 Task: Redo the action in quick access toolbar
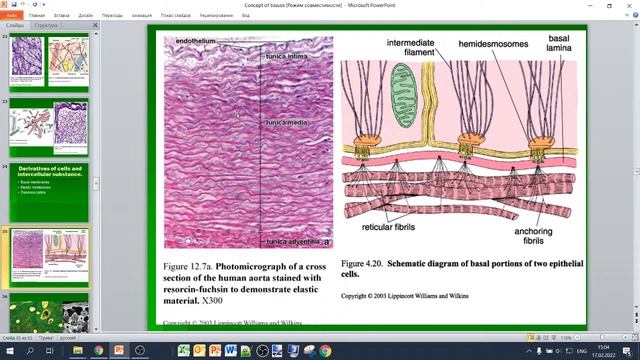click(35, 4)
